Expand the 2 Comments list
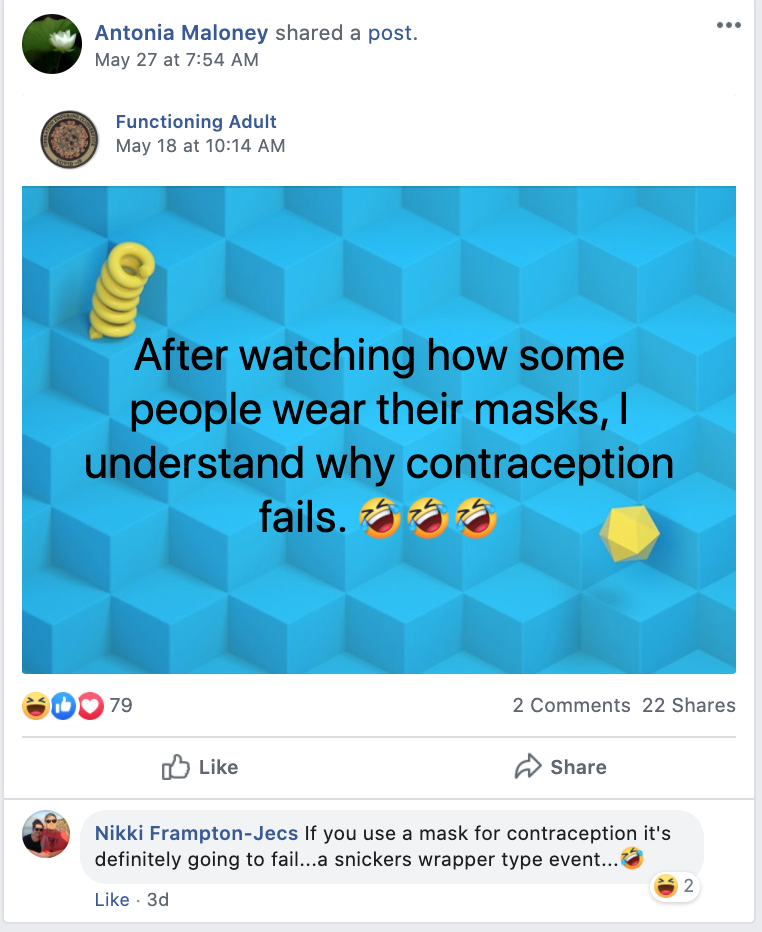 click(571, 705)
